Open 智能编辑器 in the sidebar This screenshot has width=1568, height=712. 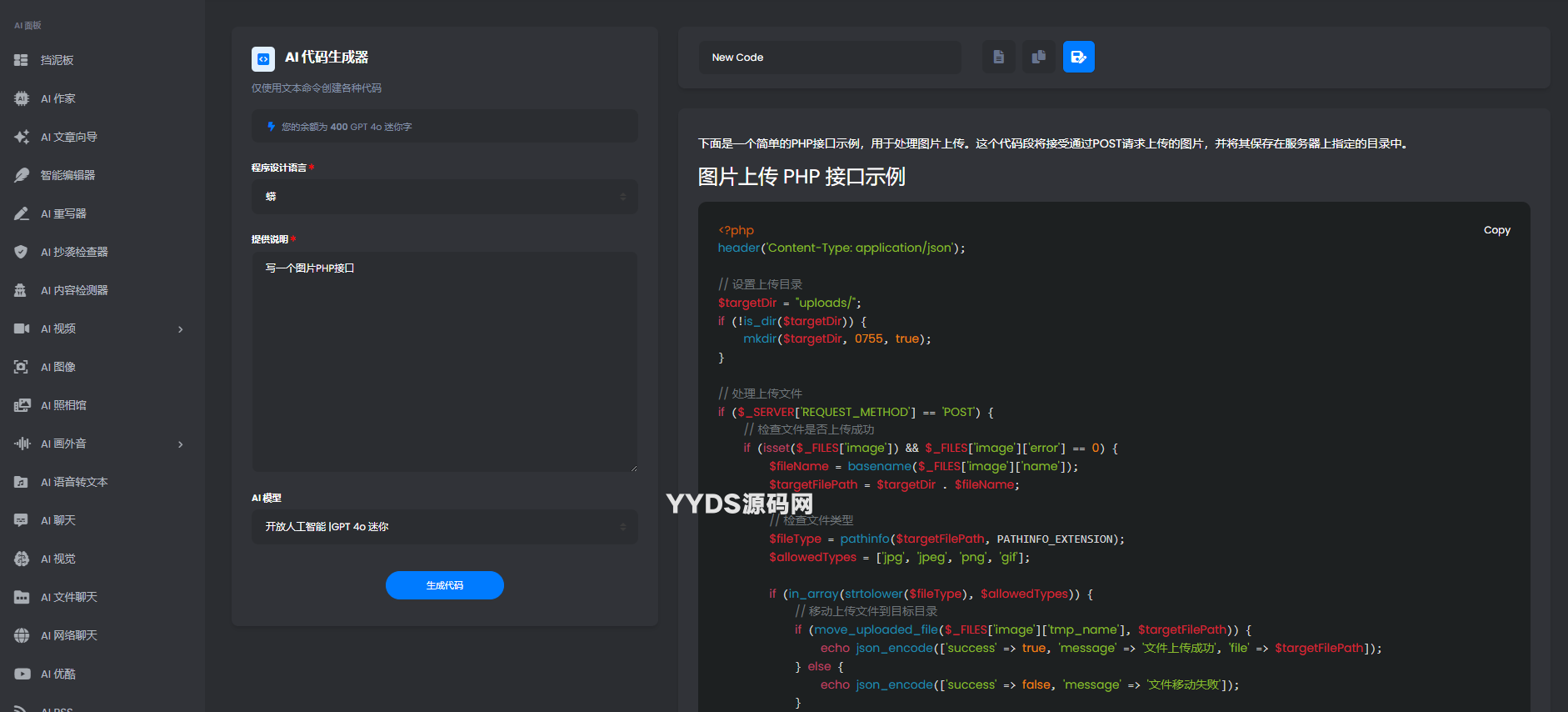[67, 175]
